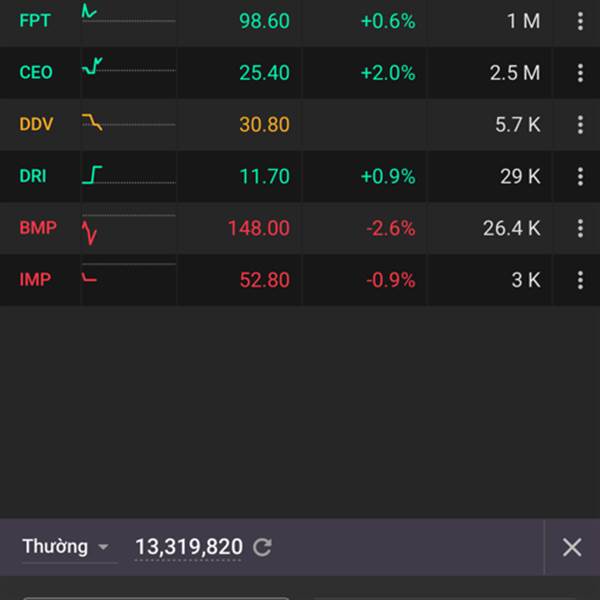Viewport: 600px width, 600px height.
Task: Expand the Thường order type dropdown
Action: [68, 547]
